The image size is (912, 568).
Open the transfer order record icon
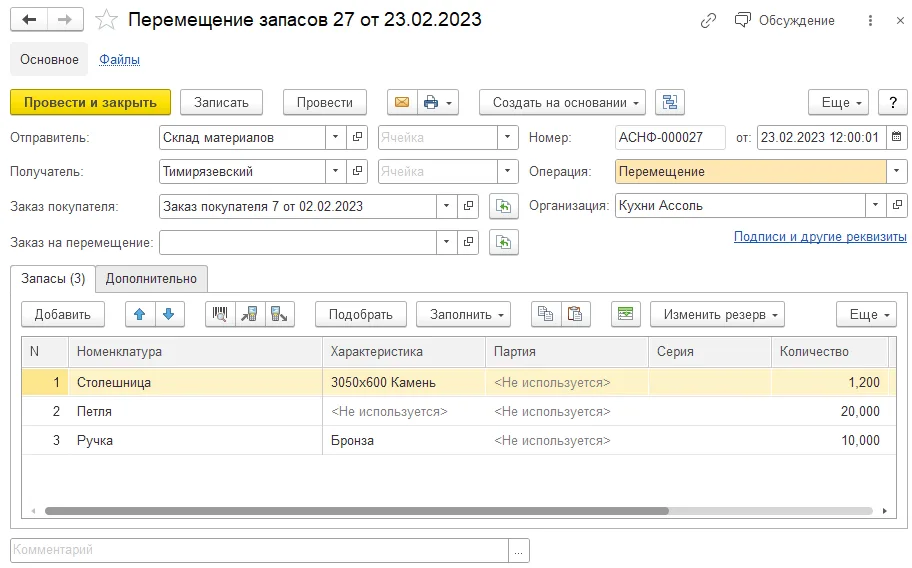click(x=468, y=242)
